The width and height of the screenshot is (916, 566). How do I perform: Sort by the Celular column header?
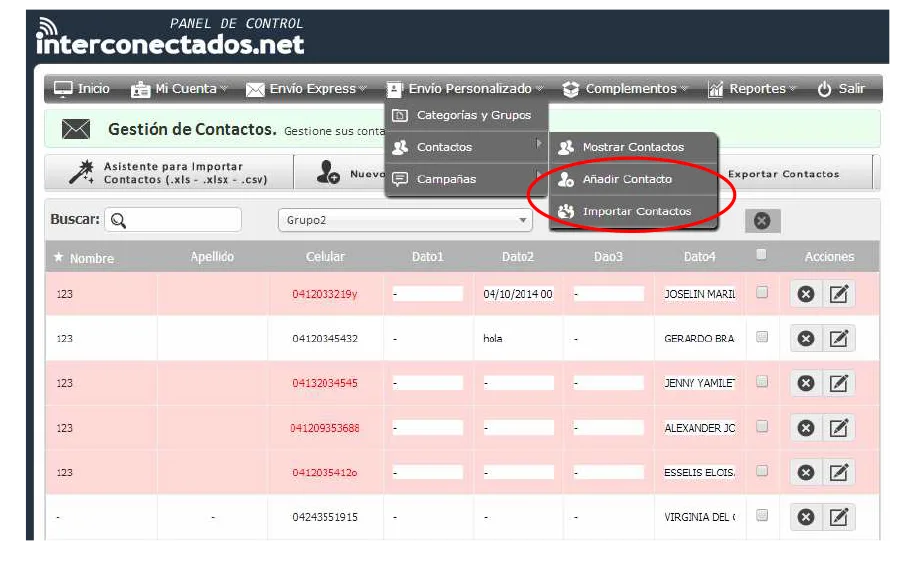pyautogui.click(x=325, y=257)
